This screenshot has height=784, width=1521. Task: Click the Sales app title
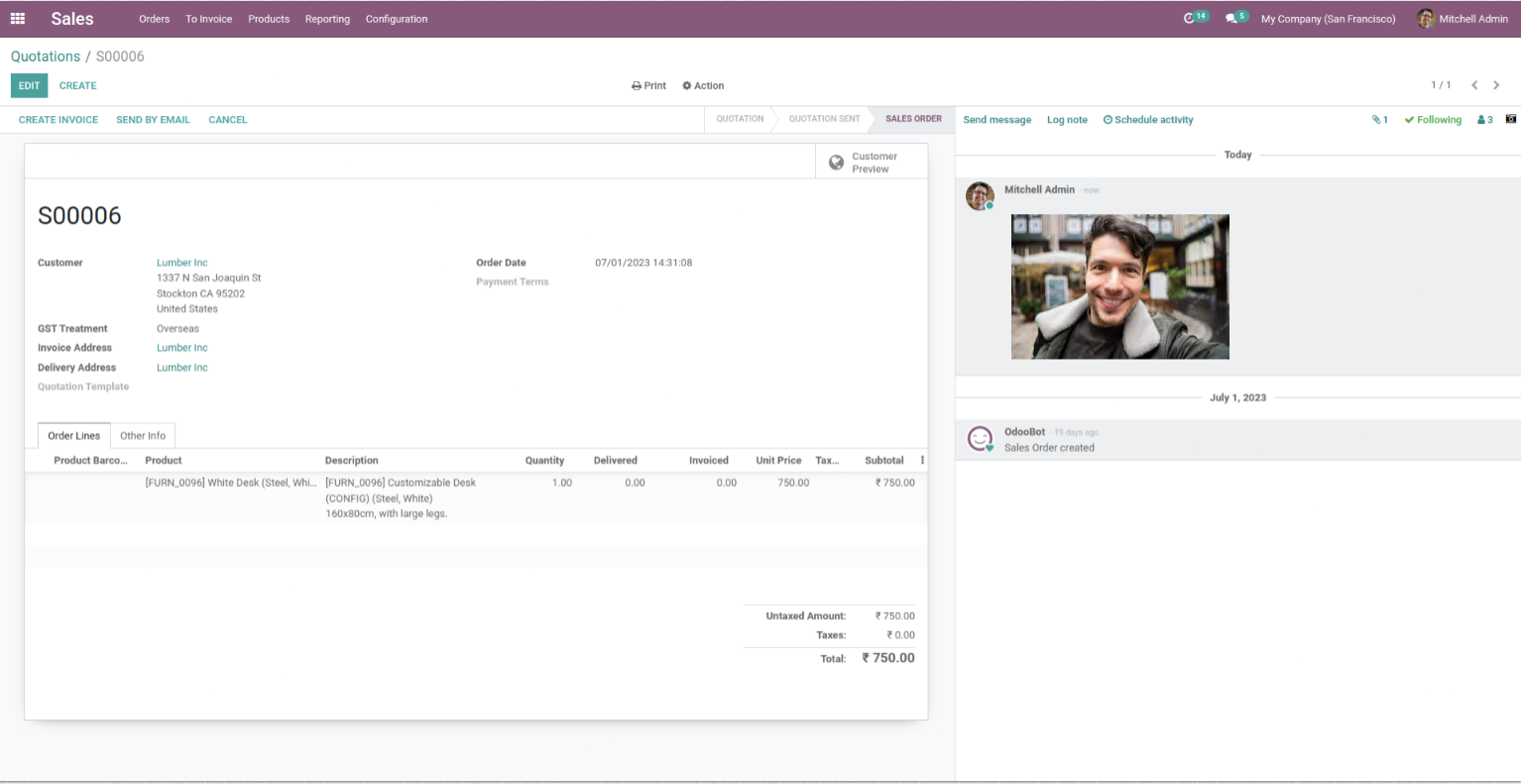(x=72, y=19)
